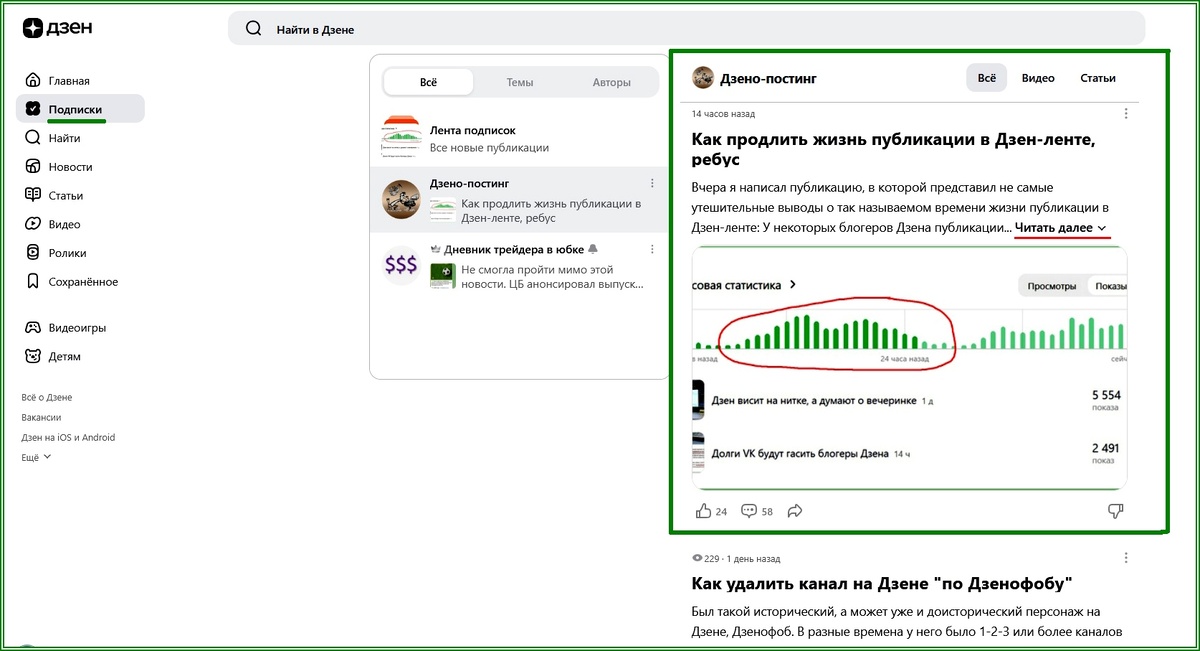The image size is (1200, 651).
Task: Expand the post with Читать далее
Action: (1061, 228)
